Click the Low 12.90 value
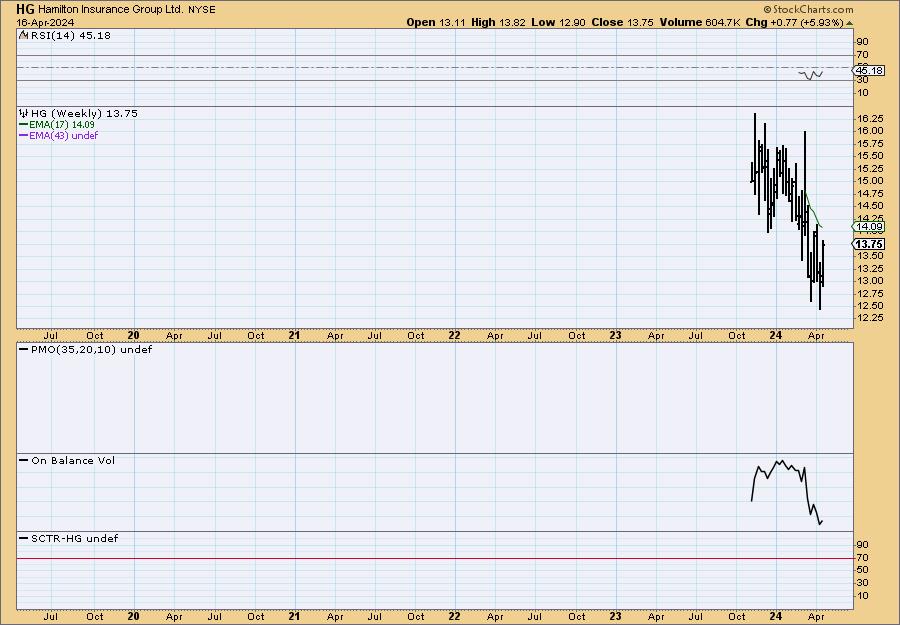 (x=558, y=22)
